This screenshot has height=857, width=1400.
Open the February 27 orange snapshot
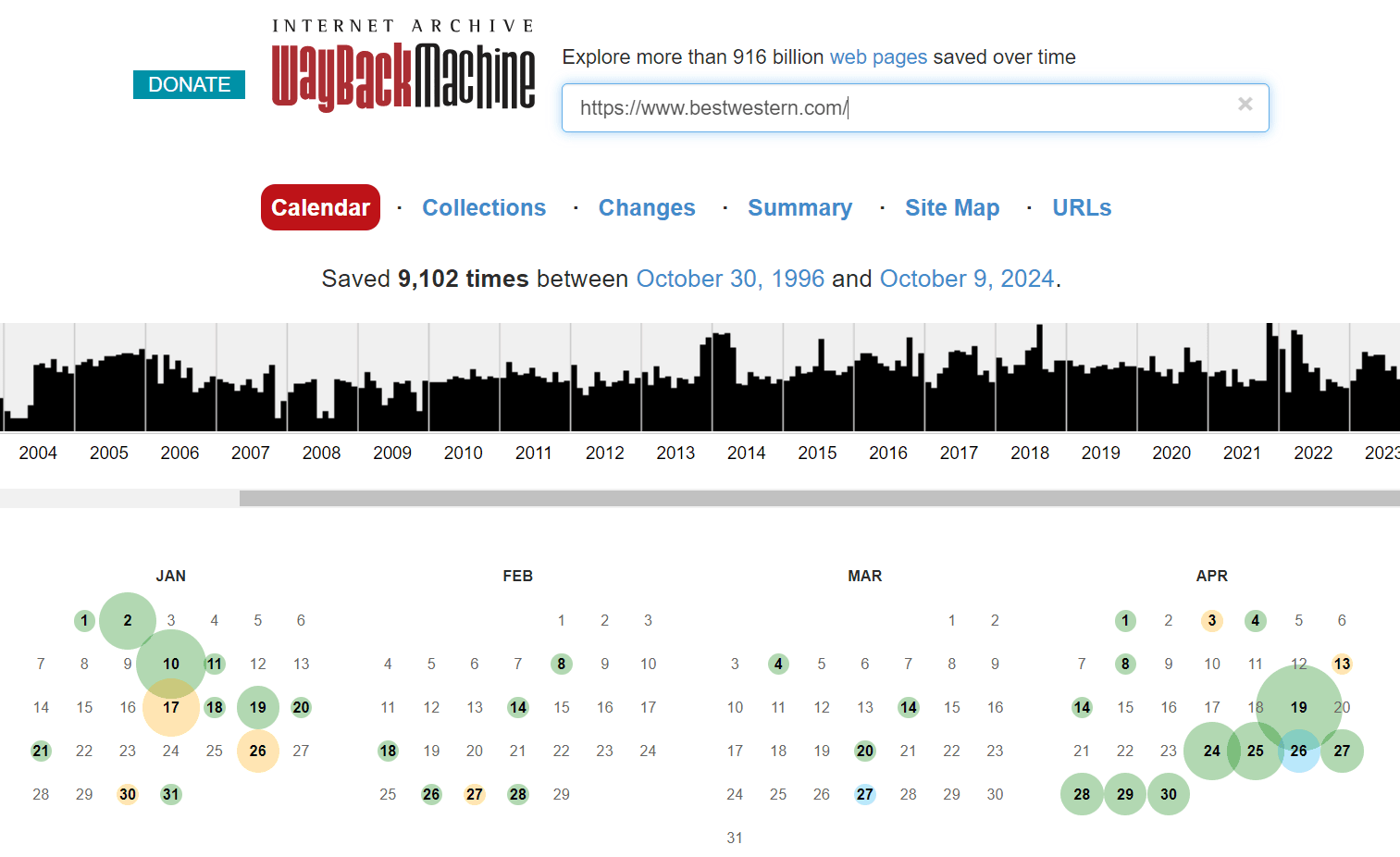tap(475, 794)
